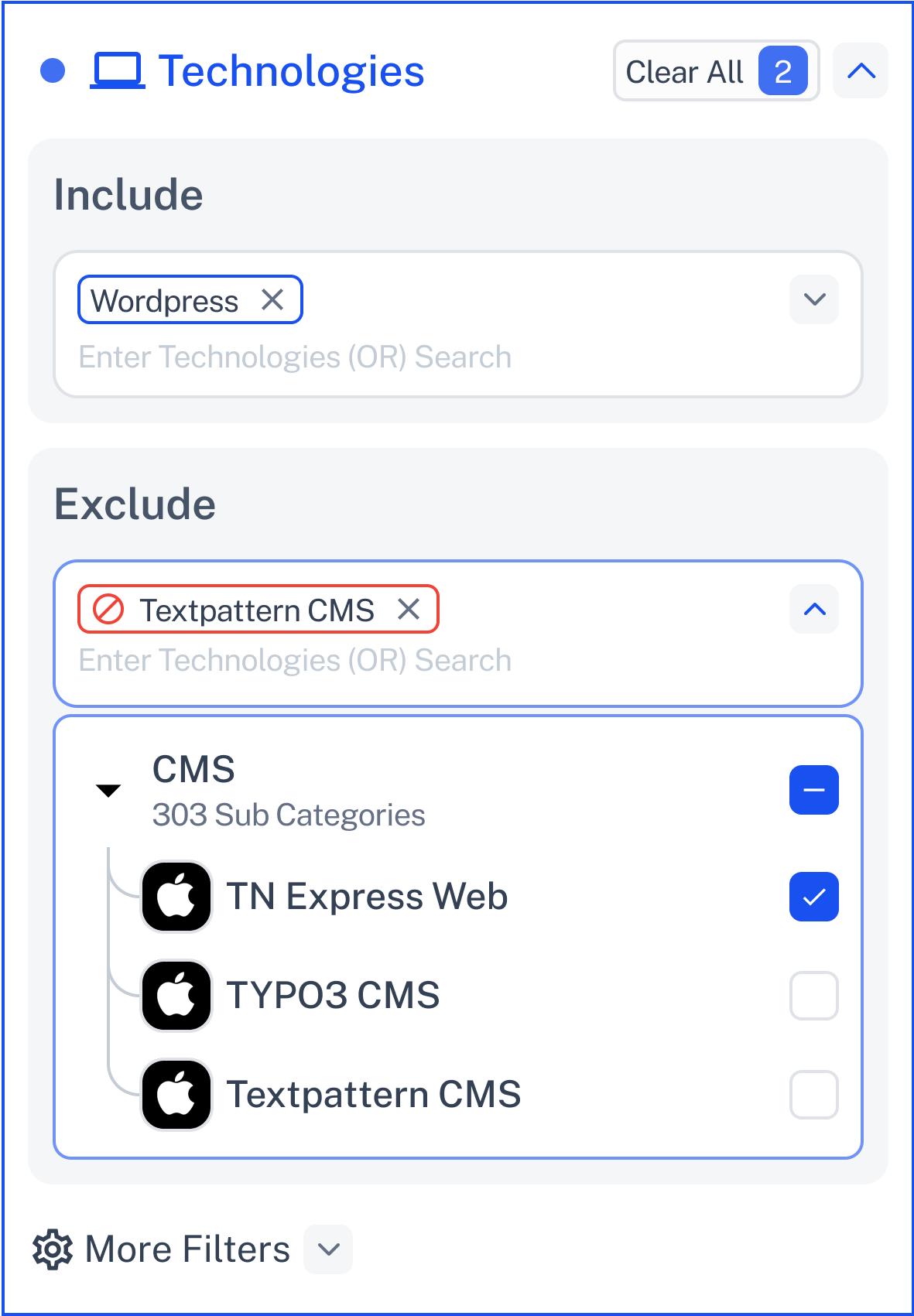The height and width of the screenshot is (1316, 914).
Task: Close the Exclude technologies dropdown
Action: click(814, 610)
